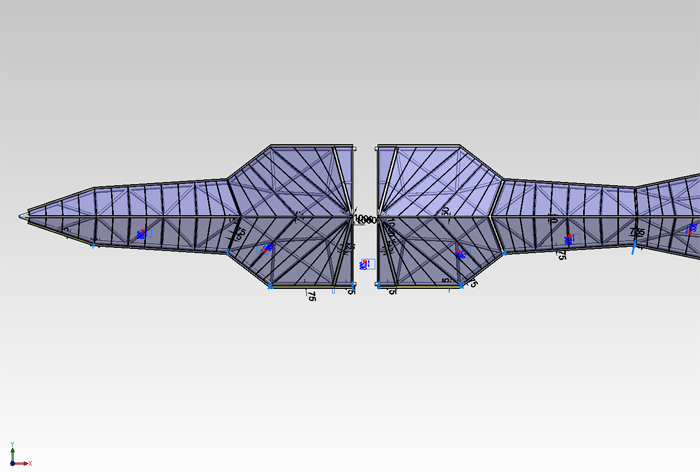Click the overlapping dimension text at center gap

pyautogui.click(x=365, y=219)
